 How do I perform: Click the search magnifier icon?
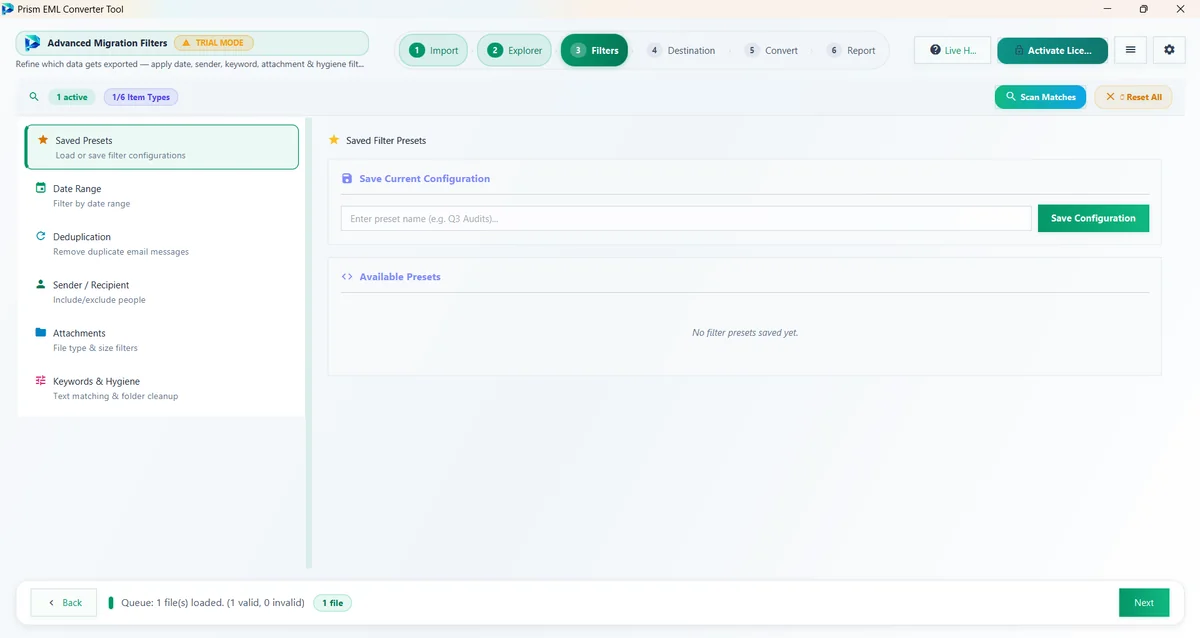click(x=34, y=97)
